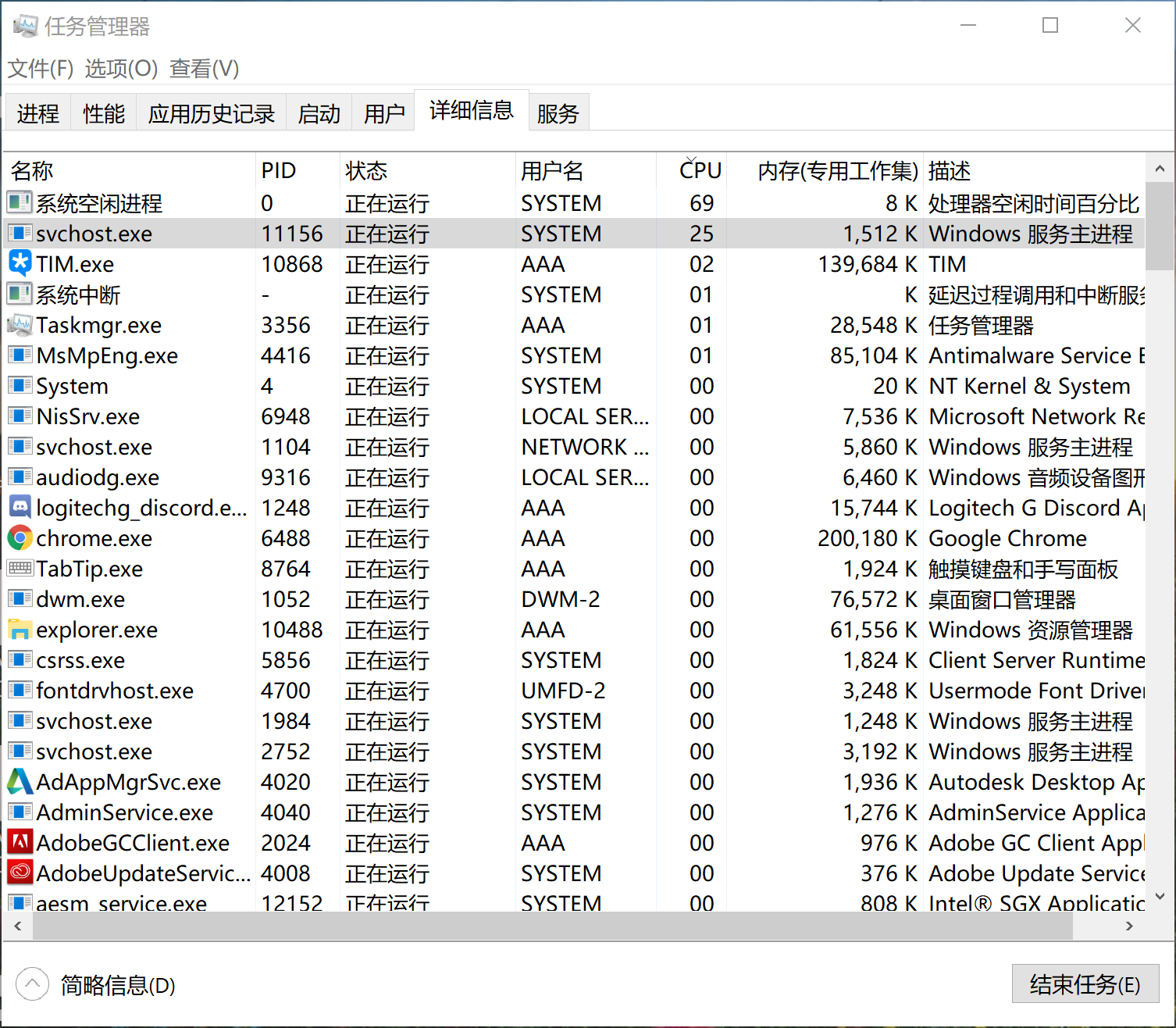The width and height of the screenshot is (1176, 1028).
Task: Click the 系统空闲进程 icon
Action: coord(20,202)
